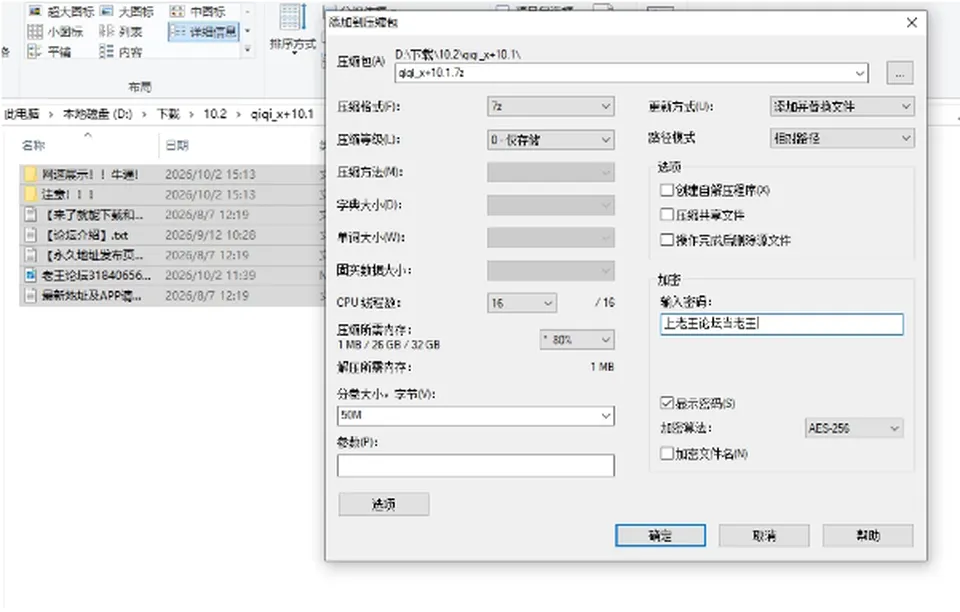The image size is (960, 612).
Task: Open the 路径模式 dropdown
Action: (842, 138)
